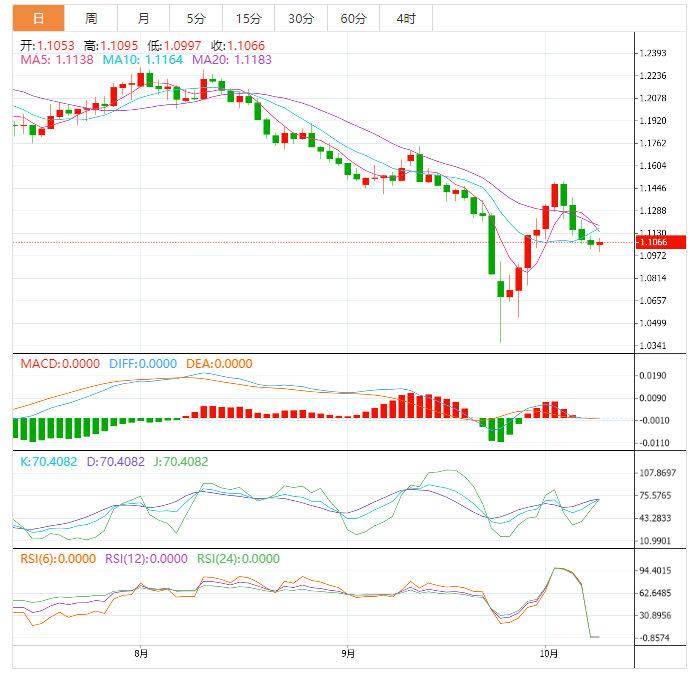Open the 60分 timeframe tab
Viewport: 692px width, 678px height.
point(354,19)
